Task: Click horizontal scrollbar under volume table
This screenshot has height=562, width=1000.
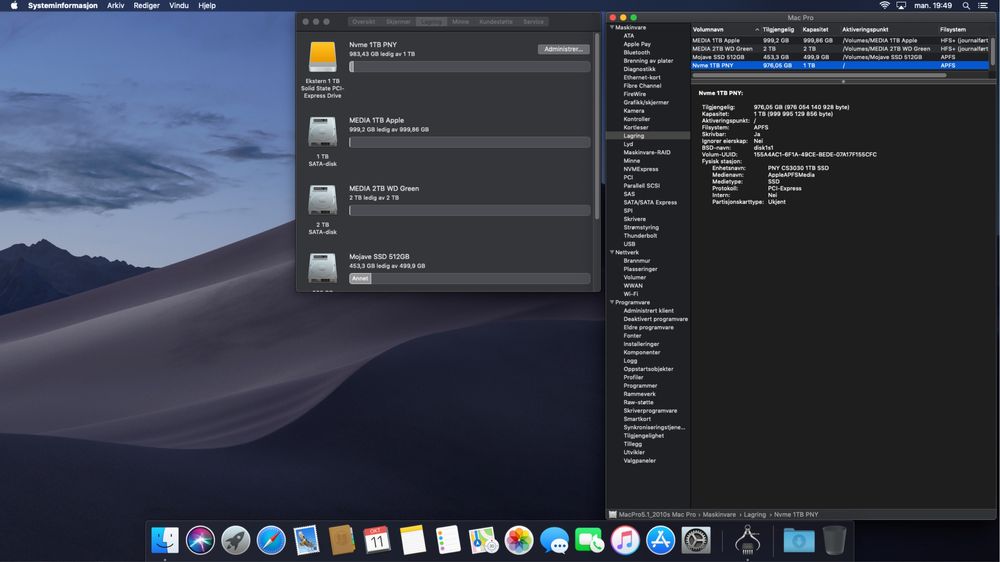Action: coord(820,75)
